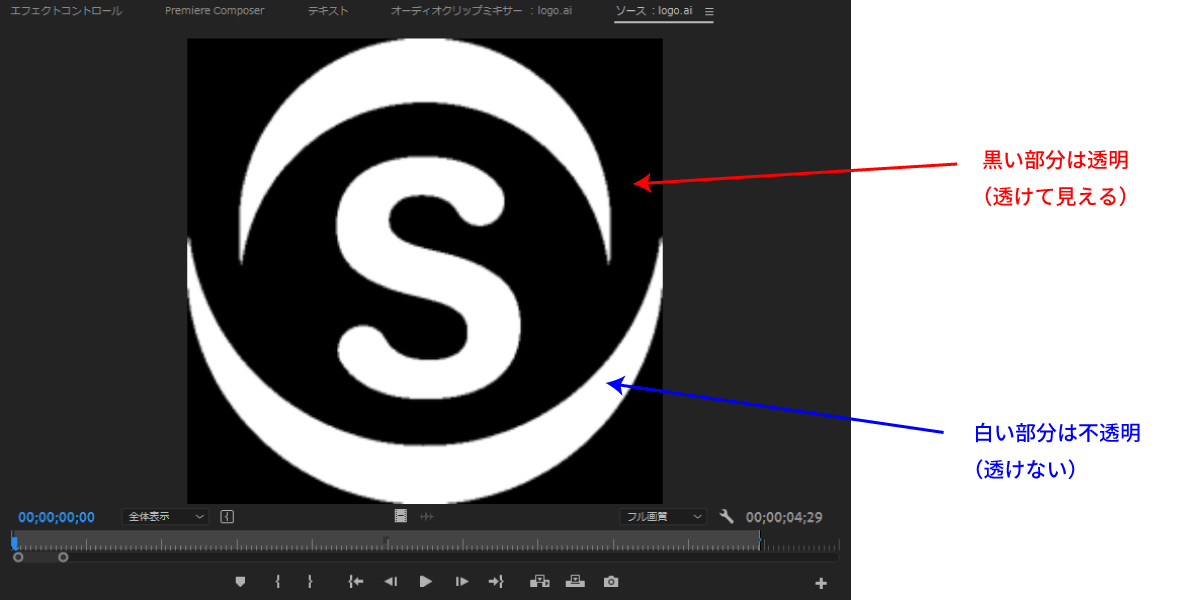This screenshot has height=600, width=1200.
Task: Open the ソース panel hamburger menu
Action: tap(709, 11)
